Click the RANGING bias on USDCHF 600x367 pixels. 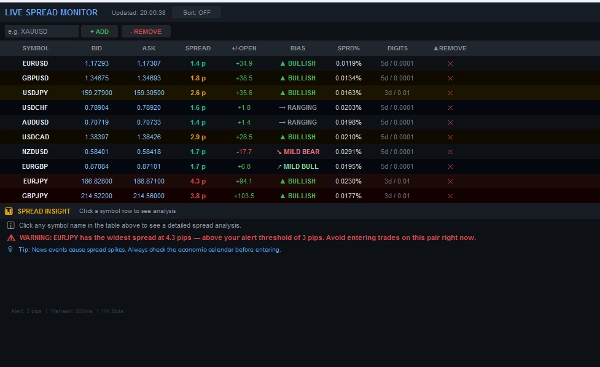pos(298,108)
